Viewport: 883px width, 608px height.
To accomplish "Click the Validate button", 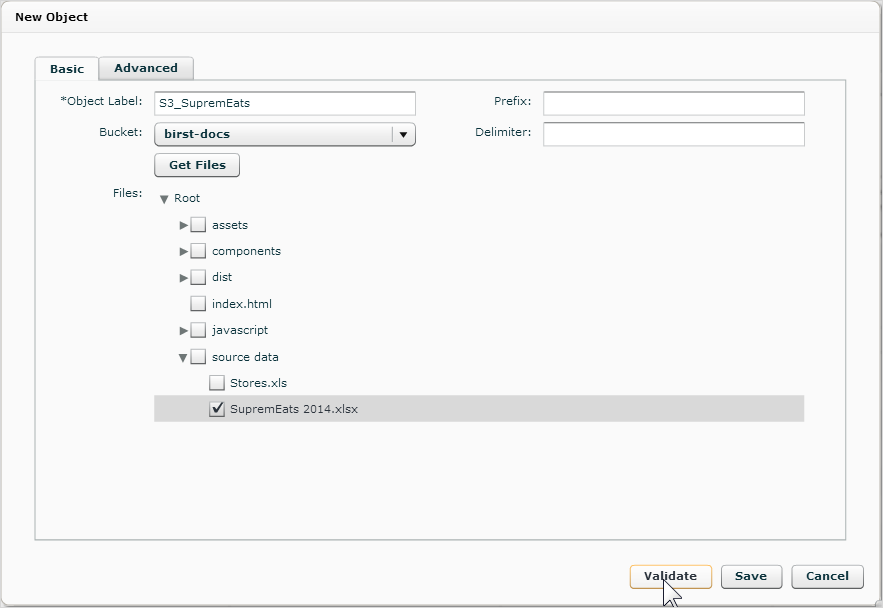I will point(670,576).
